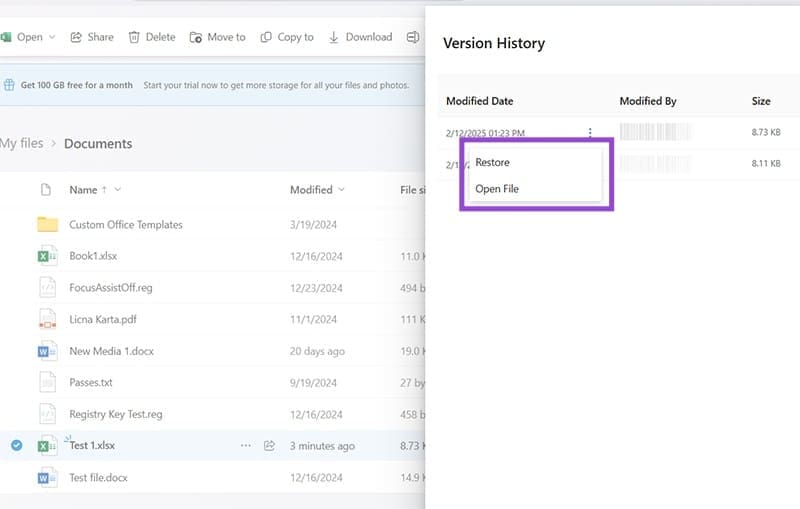
Task: Click the text file icon of Passes.txt
Action: click(x=47, y=383)
